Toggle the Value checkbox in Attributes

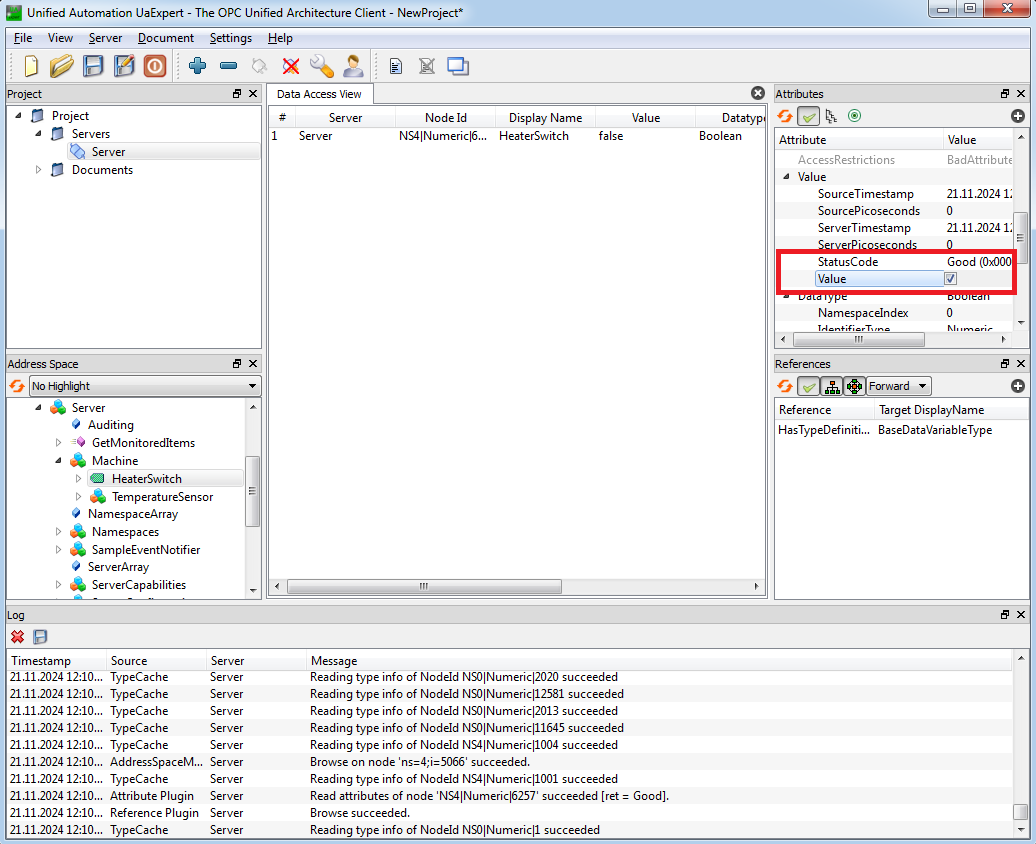tap(950, 279)
